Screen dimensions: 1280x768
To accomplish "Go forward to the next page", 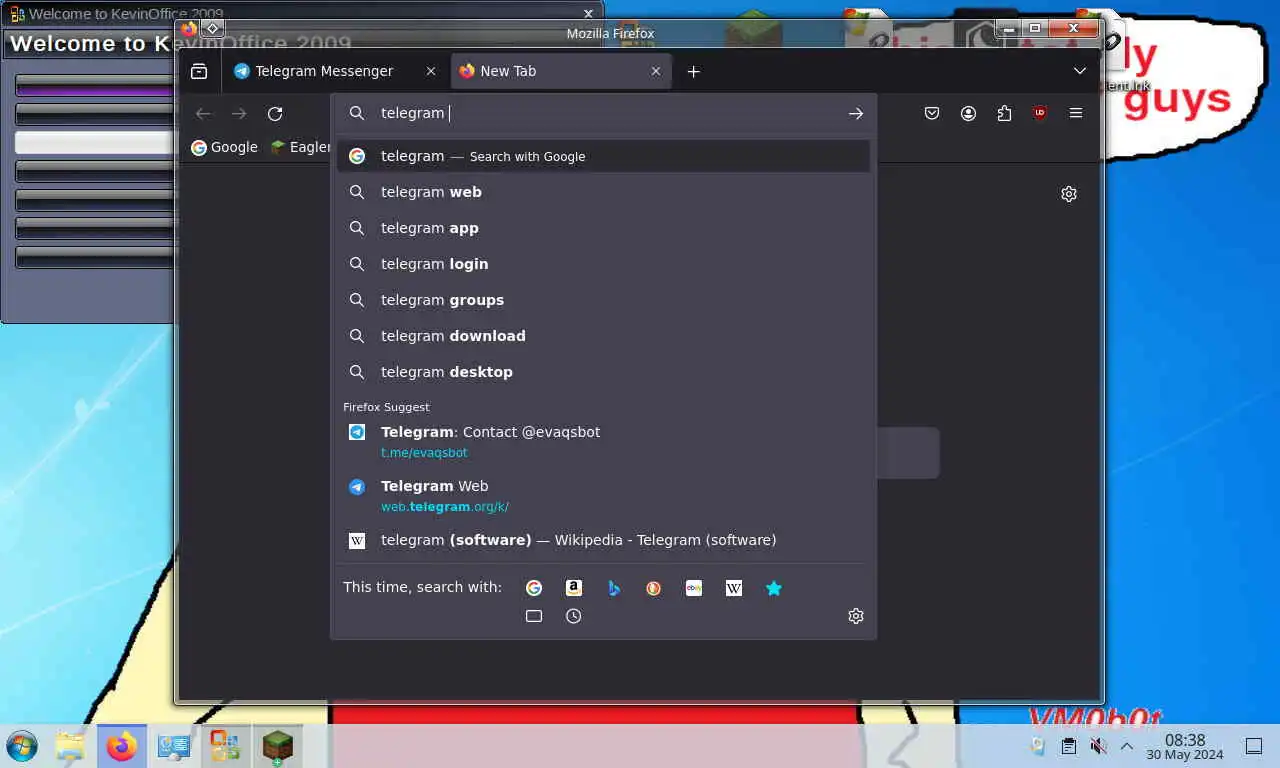I will [x=239, y=114].
